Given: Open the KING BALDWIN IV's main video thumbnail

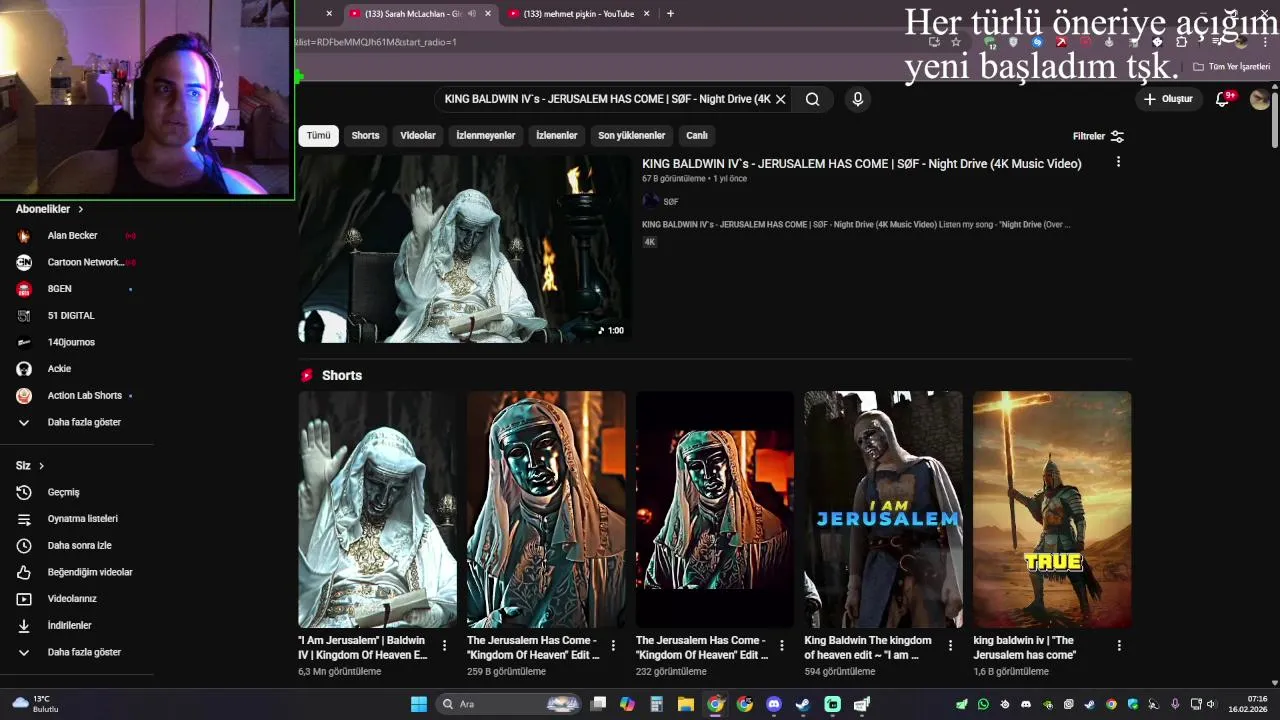Looking at the screenshot, I should click(x=464, y=249).
